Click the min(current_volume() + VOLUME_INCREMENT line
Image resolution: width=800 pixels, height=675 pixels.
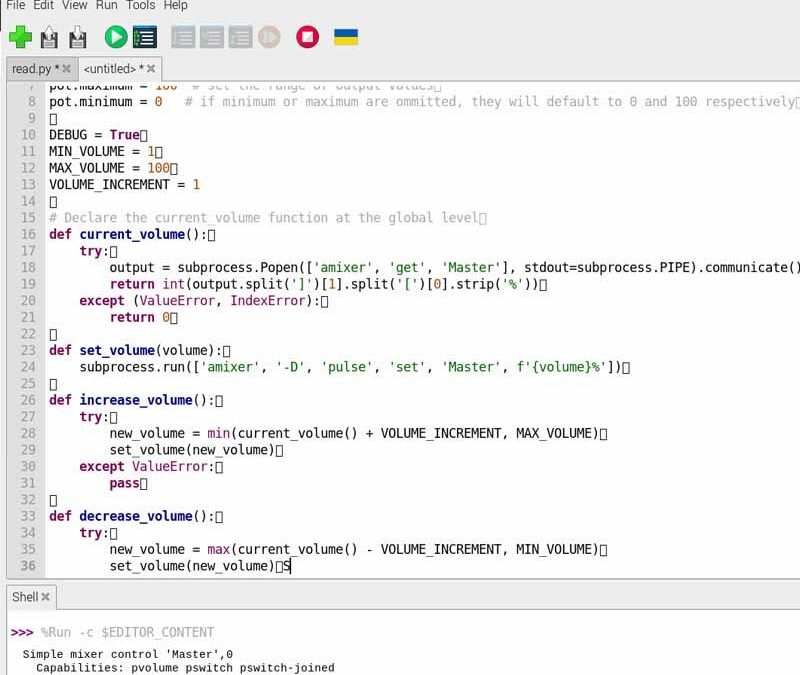coord(354,433)
